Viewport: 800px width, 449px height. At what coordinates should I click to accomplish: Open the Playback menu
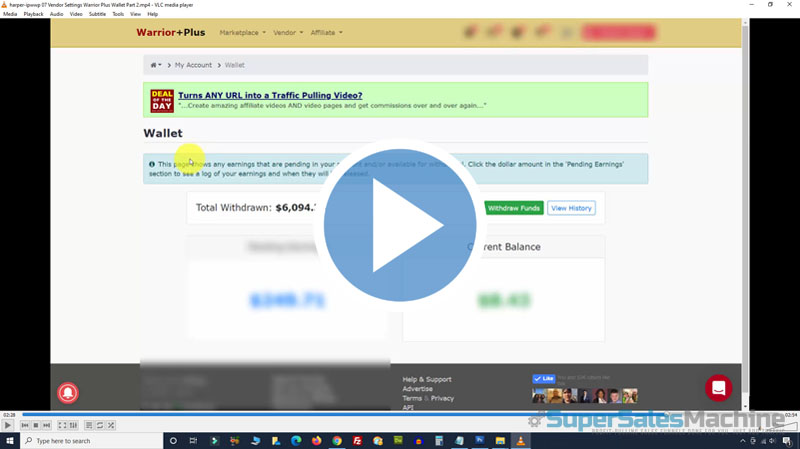tap(33, 14)
